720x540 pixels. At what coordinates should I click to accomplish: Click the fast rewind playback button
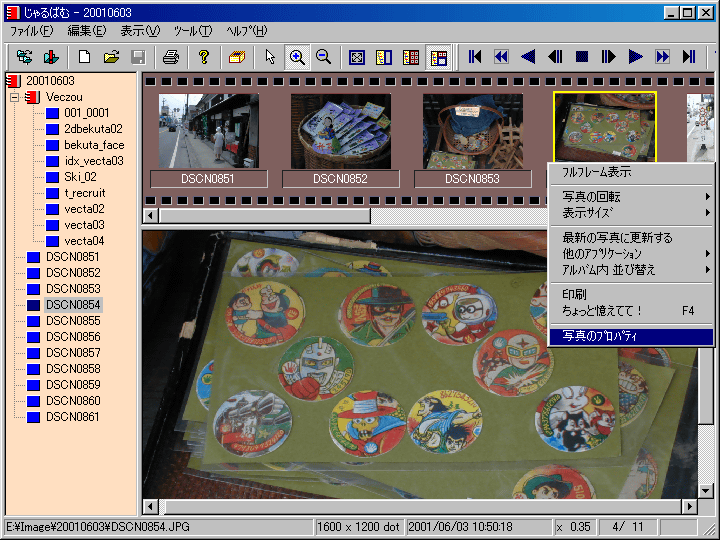point(501,57)
